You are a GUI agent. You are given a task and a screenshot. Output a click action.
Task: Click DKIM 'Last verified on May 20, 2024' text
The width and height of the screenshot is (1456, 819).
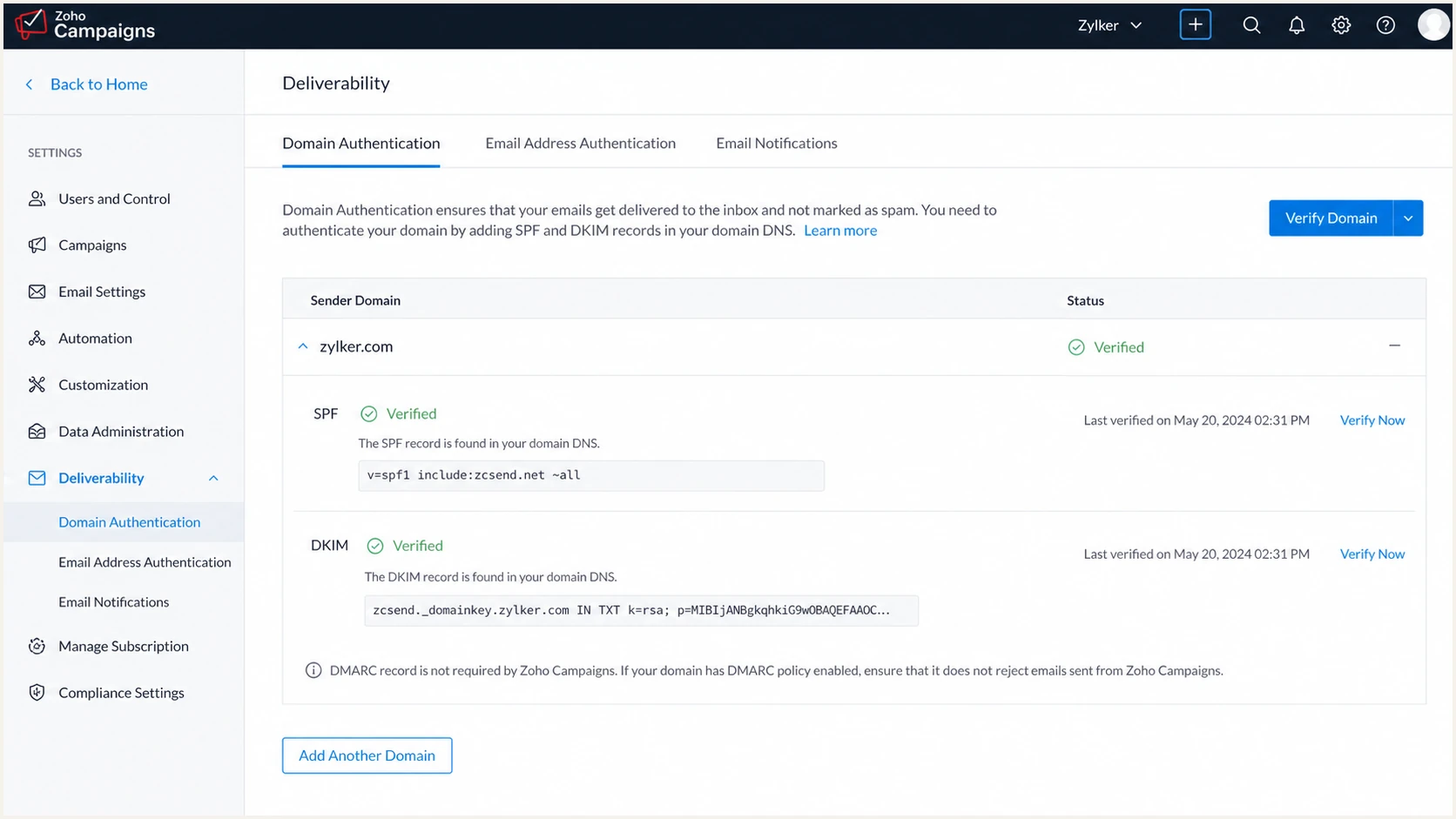click(x=1196, y=554)
